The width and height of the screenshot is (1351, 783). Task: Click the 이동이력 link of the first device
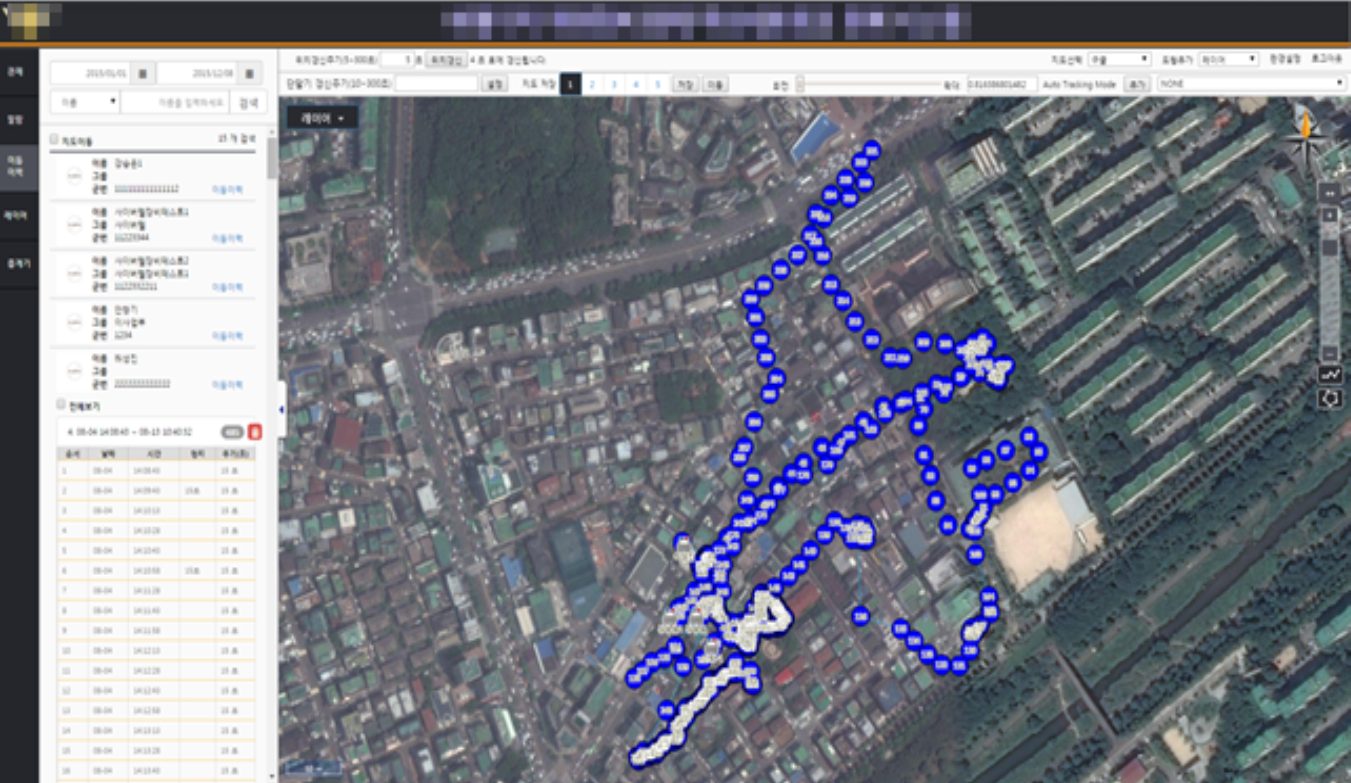click(227, 188)
